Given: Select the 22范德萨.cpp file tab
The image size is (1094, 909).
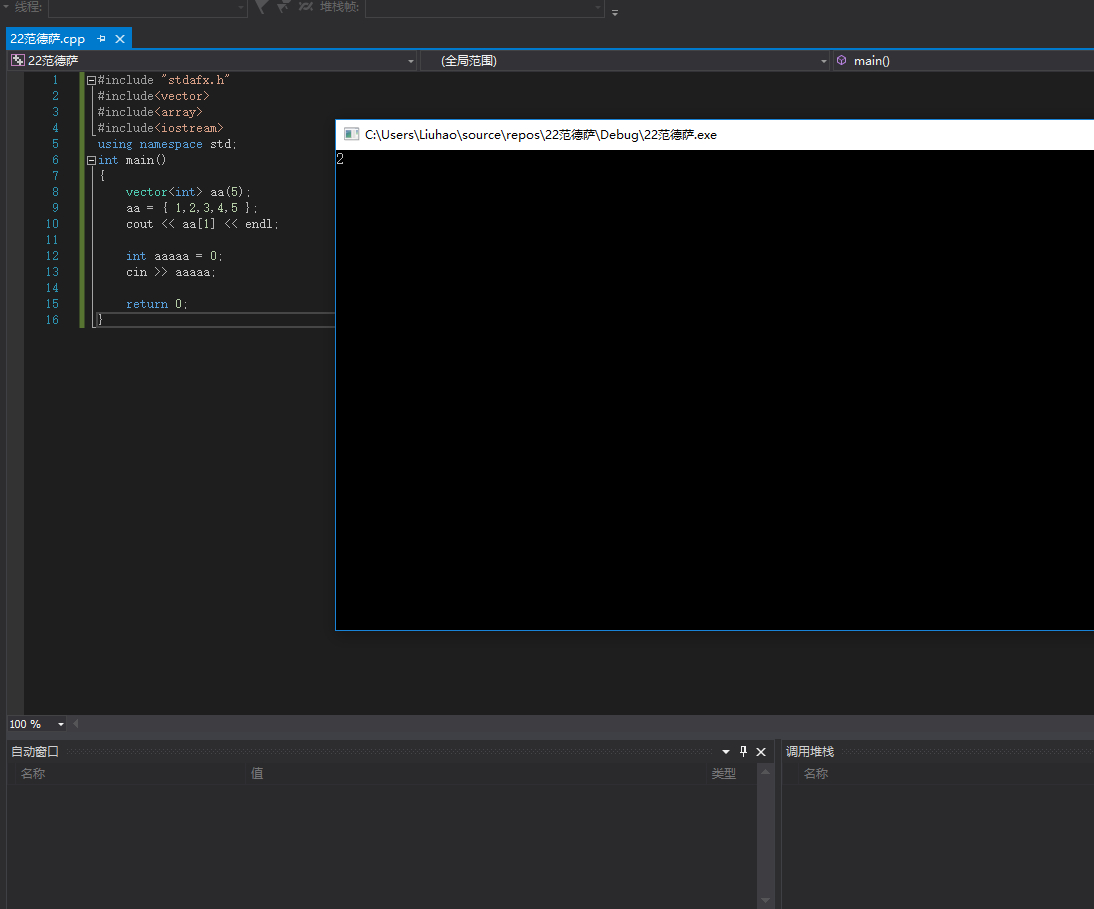Looking at the screenshot, I should pyautogui.click(x=48, y=39).
